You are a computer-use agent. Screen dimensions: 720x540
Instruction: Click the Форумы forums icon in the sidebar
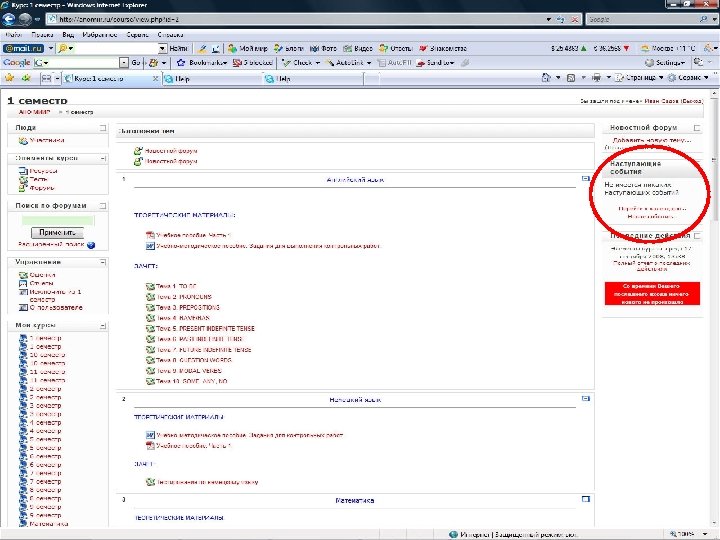pyautogui.click(x=21, y=187)
